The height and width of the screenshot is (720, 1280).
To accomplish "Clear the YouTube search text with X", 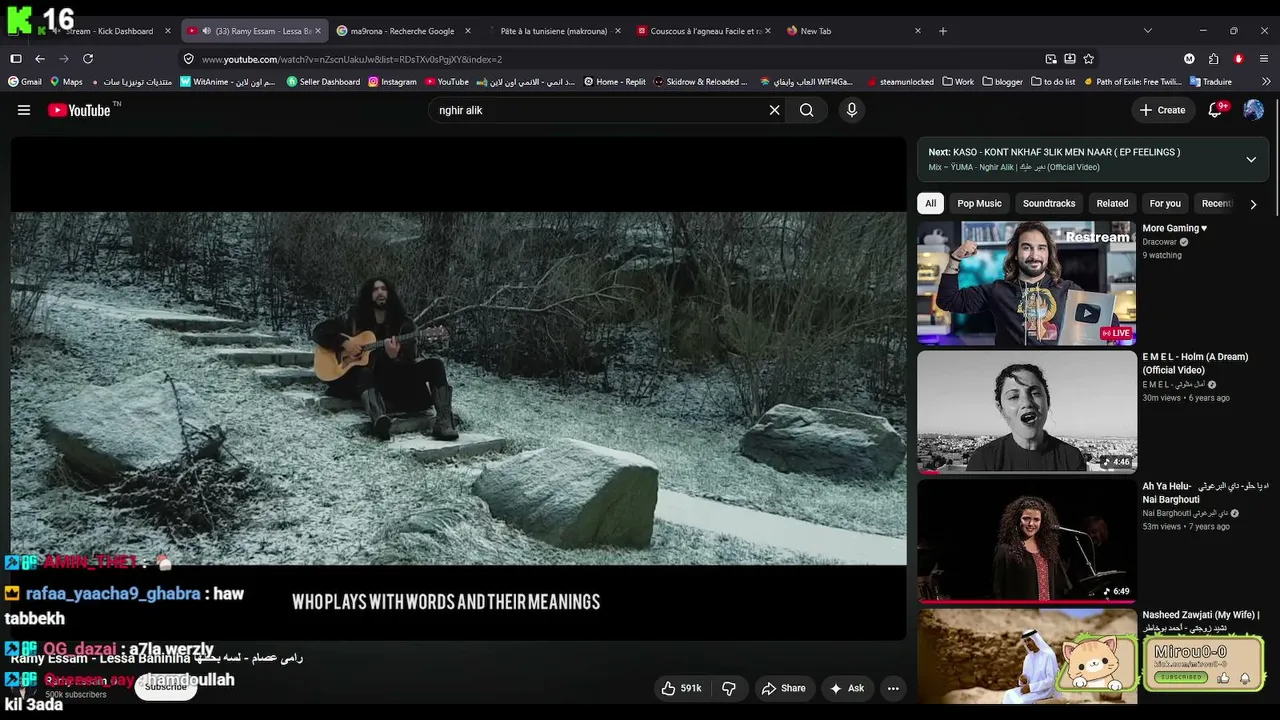I will (774, 110).
